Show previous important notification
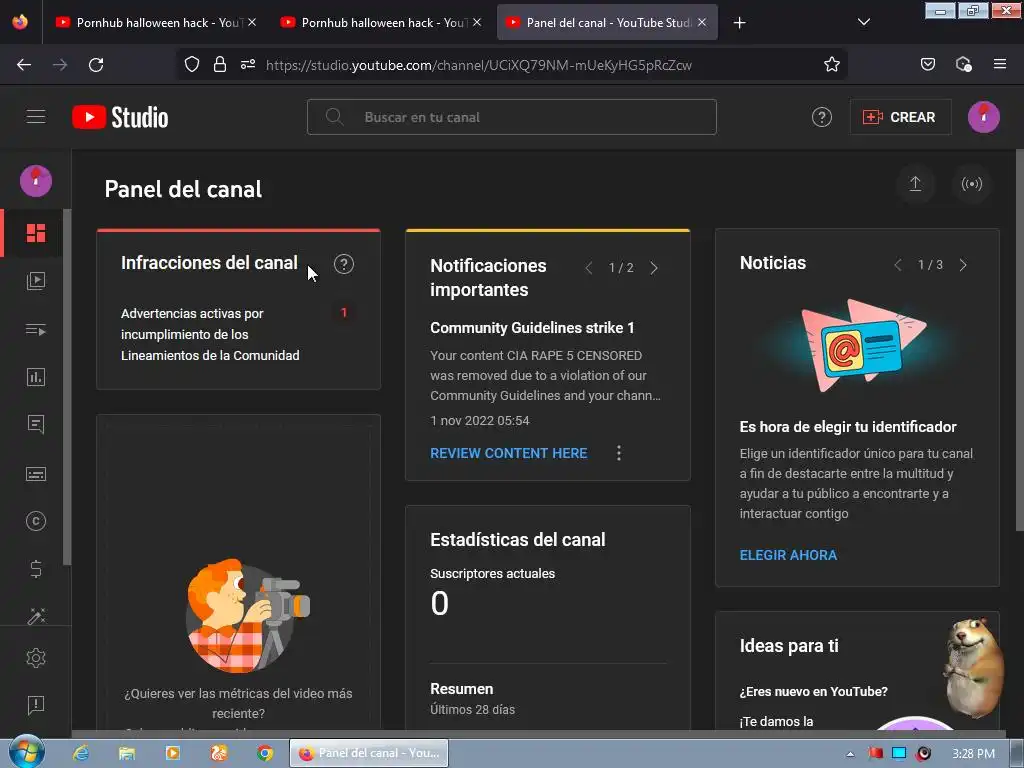 click(x=588, y=268)
